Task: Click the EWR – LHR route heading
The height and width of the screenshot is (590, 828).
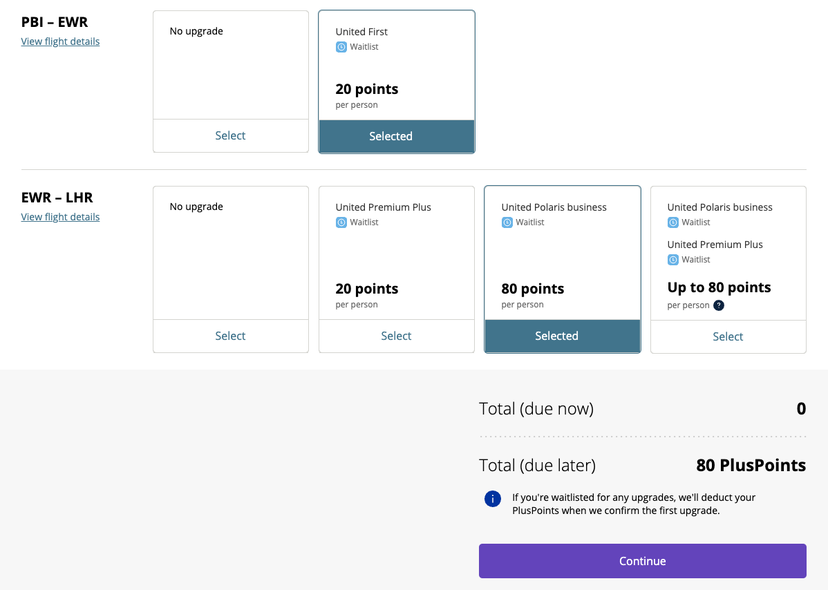Action: point(57,197)
